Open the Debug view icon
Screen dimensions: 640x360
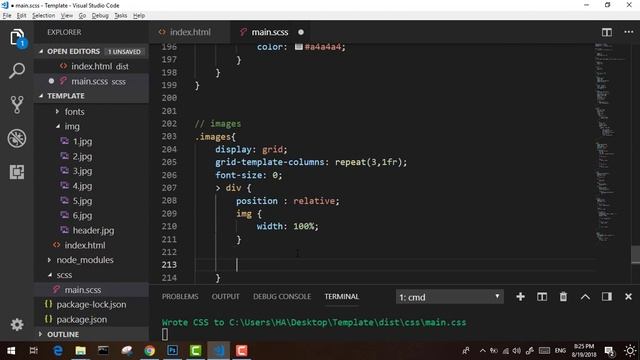tap(17, 138)
